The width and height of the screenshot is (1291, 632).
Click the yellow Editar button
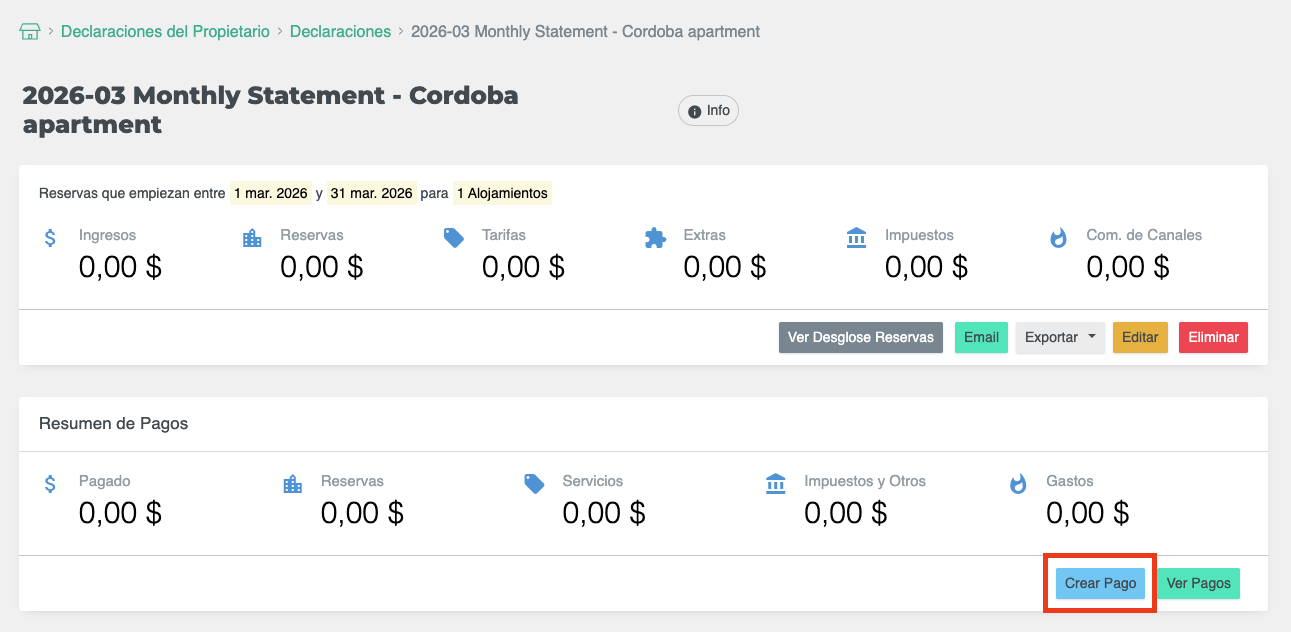[1140, 338]
